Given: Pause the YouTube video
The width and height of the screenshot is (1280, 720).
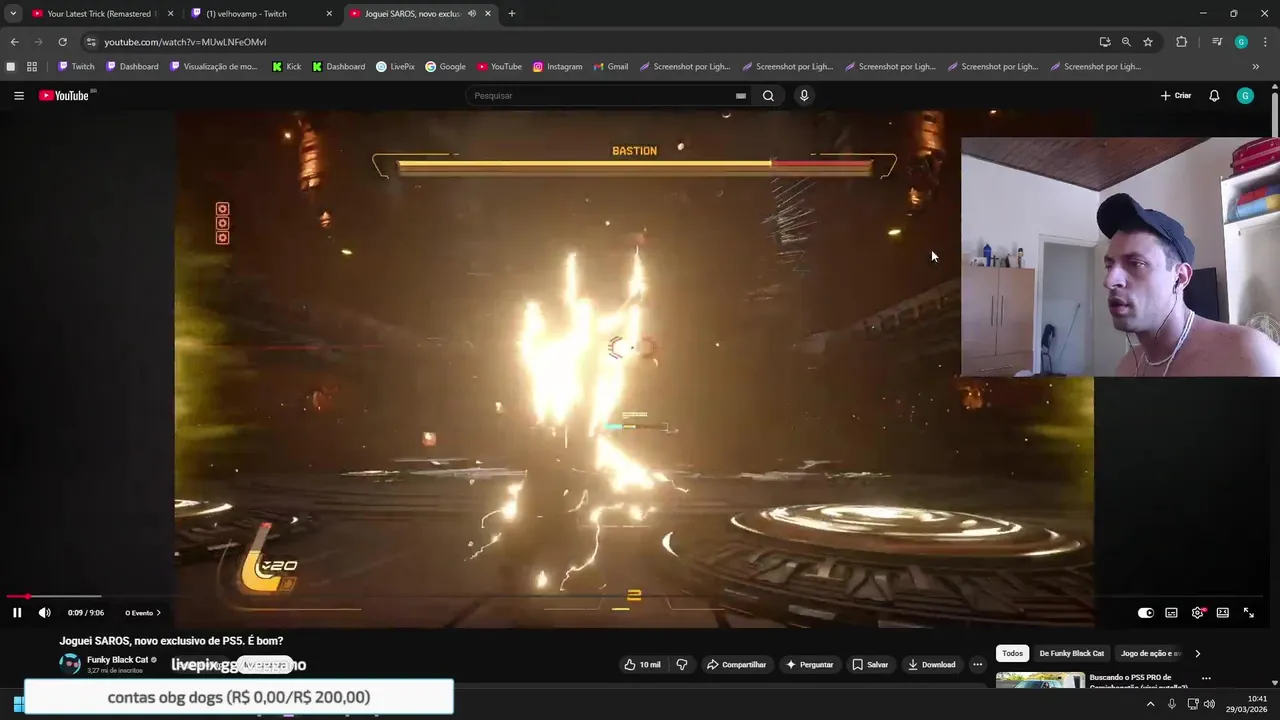Looking at the screenshot, I should pos(17,613).
